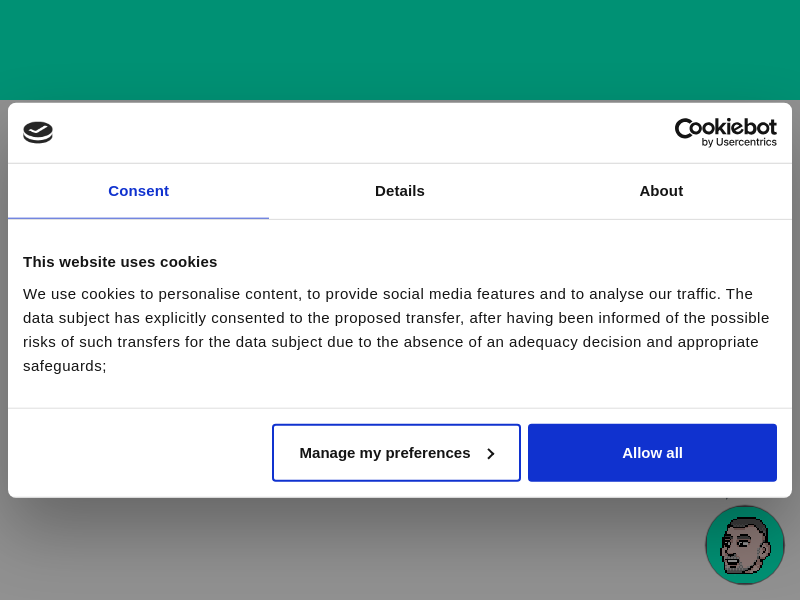800x600 pixels.
Task: Click the green page header banner
Action: pyautogui.click(x=400, y=50)
